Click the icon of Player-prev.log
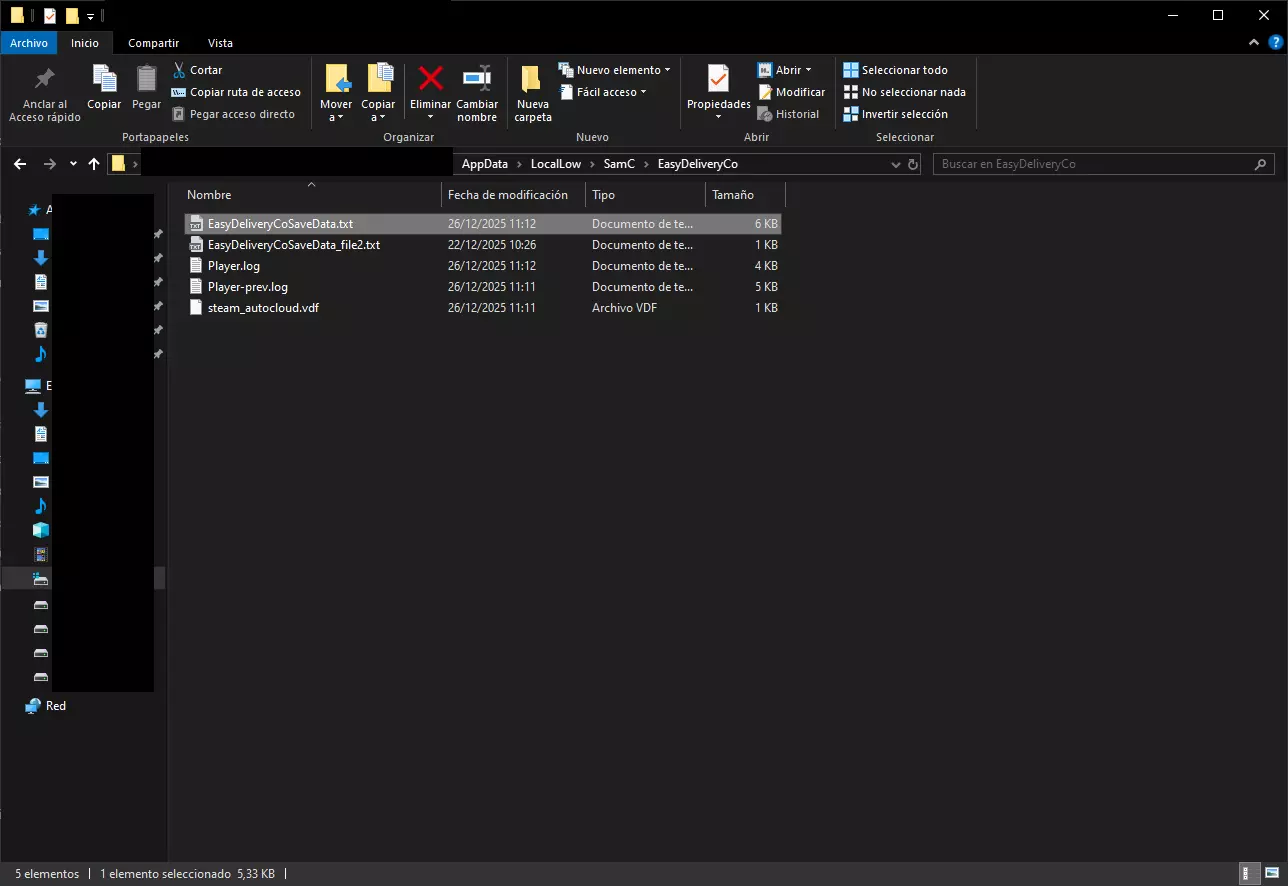The height and width of the screenshot is (886, 1288). (196, 287)
